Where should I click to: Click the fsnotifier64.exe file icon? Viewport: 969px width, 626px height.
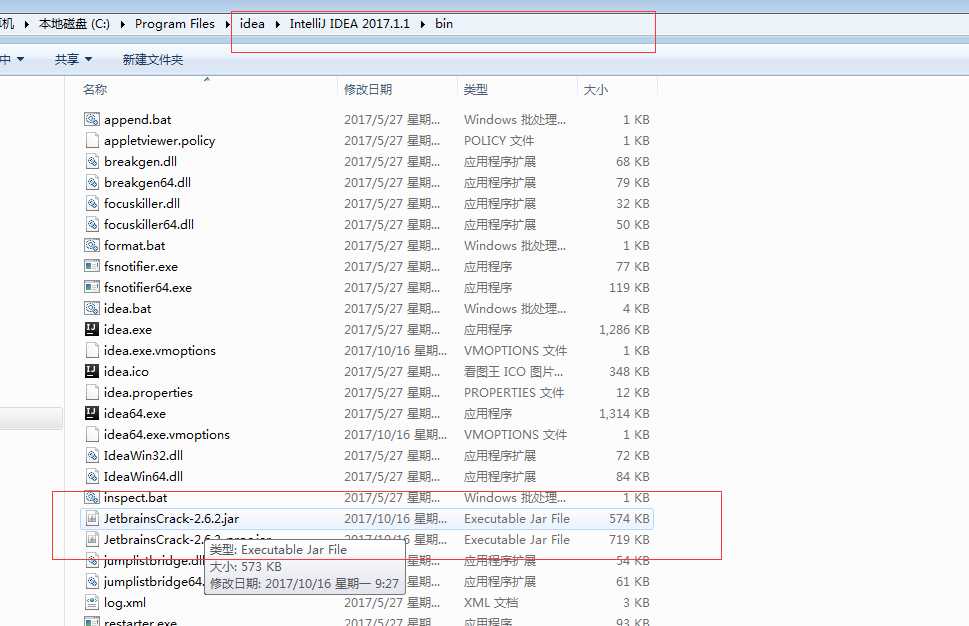91,287
